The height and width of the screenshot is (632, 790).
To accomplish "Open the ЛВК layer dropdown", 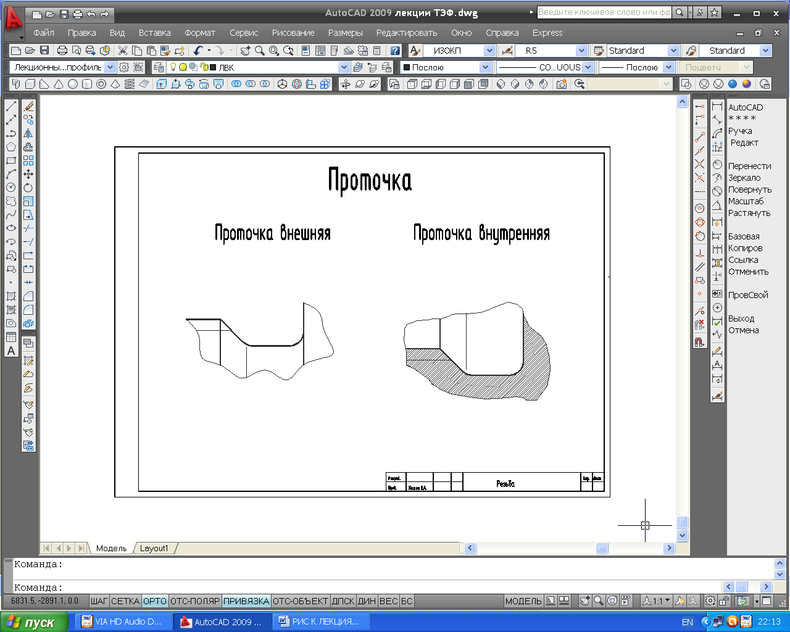I will tap(344, 67).
